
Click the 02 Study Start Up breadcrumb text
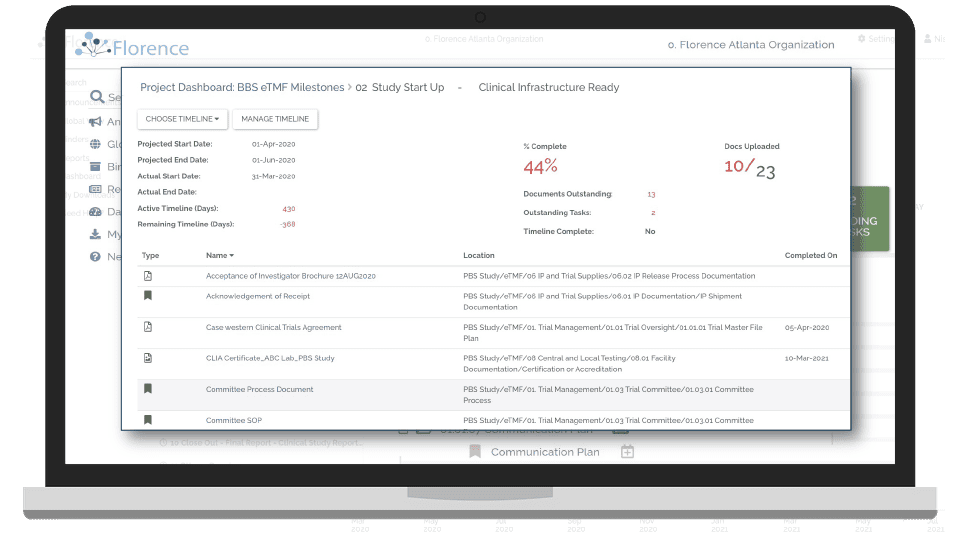point(400,88)
